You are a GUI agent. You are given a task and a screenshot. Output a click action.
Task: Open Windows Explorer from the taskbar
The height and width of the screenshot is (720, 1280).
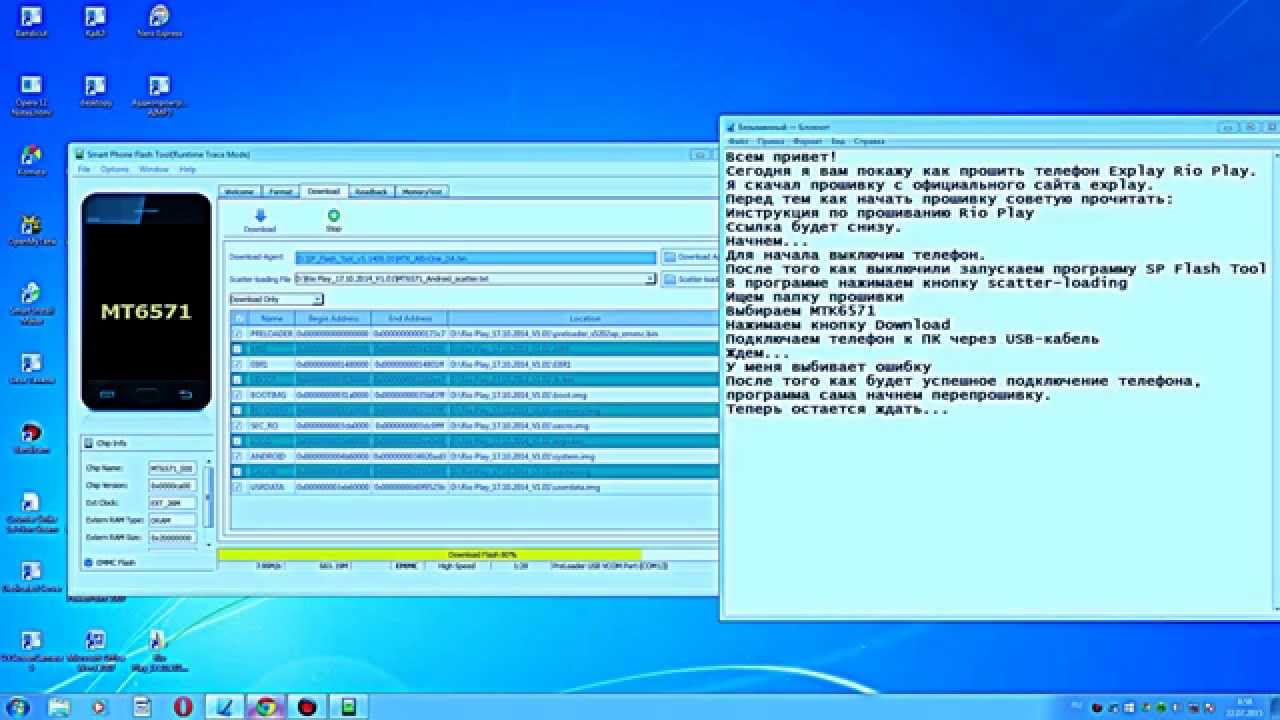pos(60,707)
